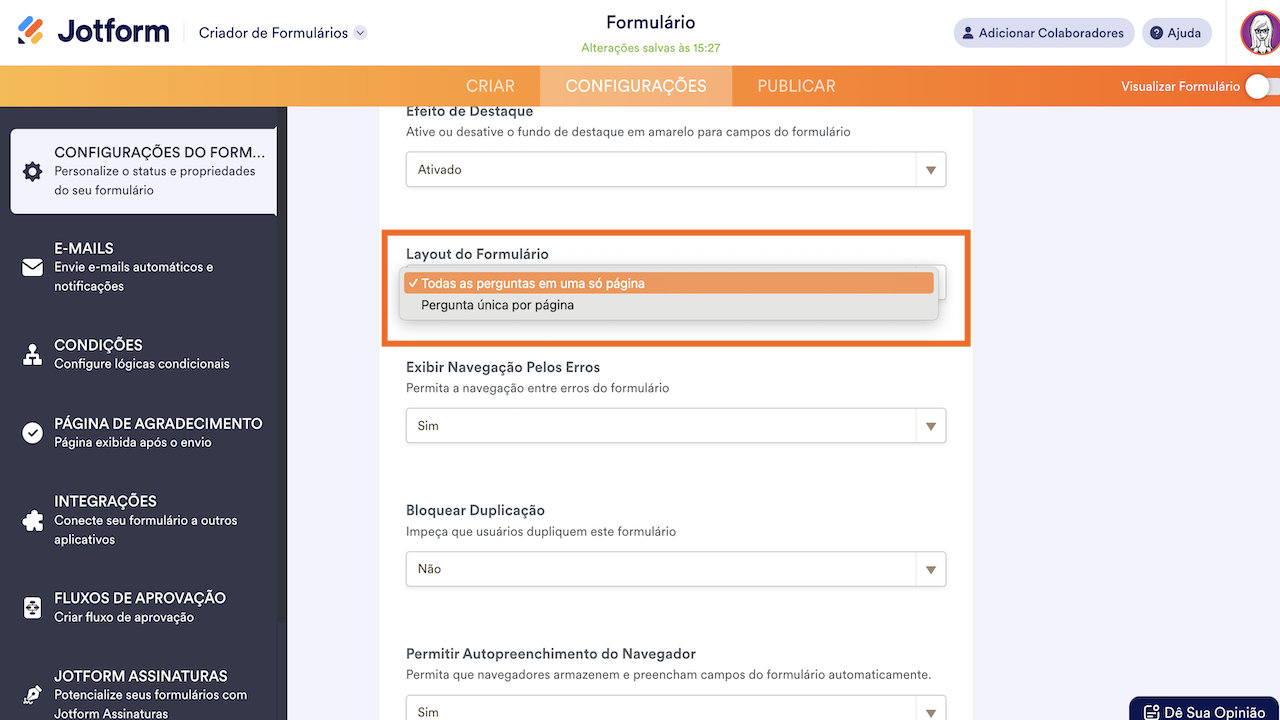Click the Jotform Assinaturas pen icon
Viewport: 1280px width, 720px height.
click(33, 694)
